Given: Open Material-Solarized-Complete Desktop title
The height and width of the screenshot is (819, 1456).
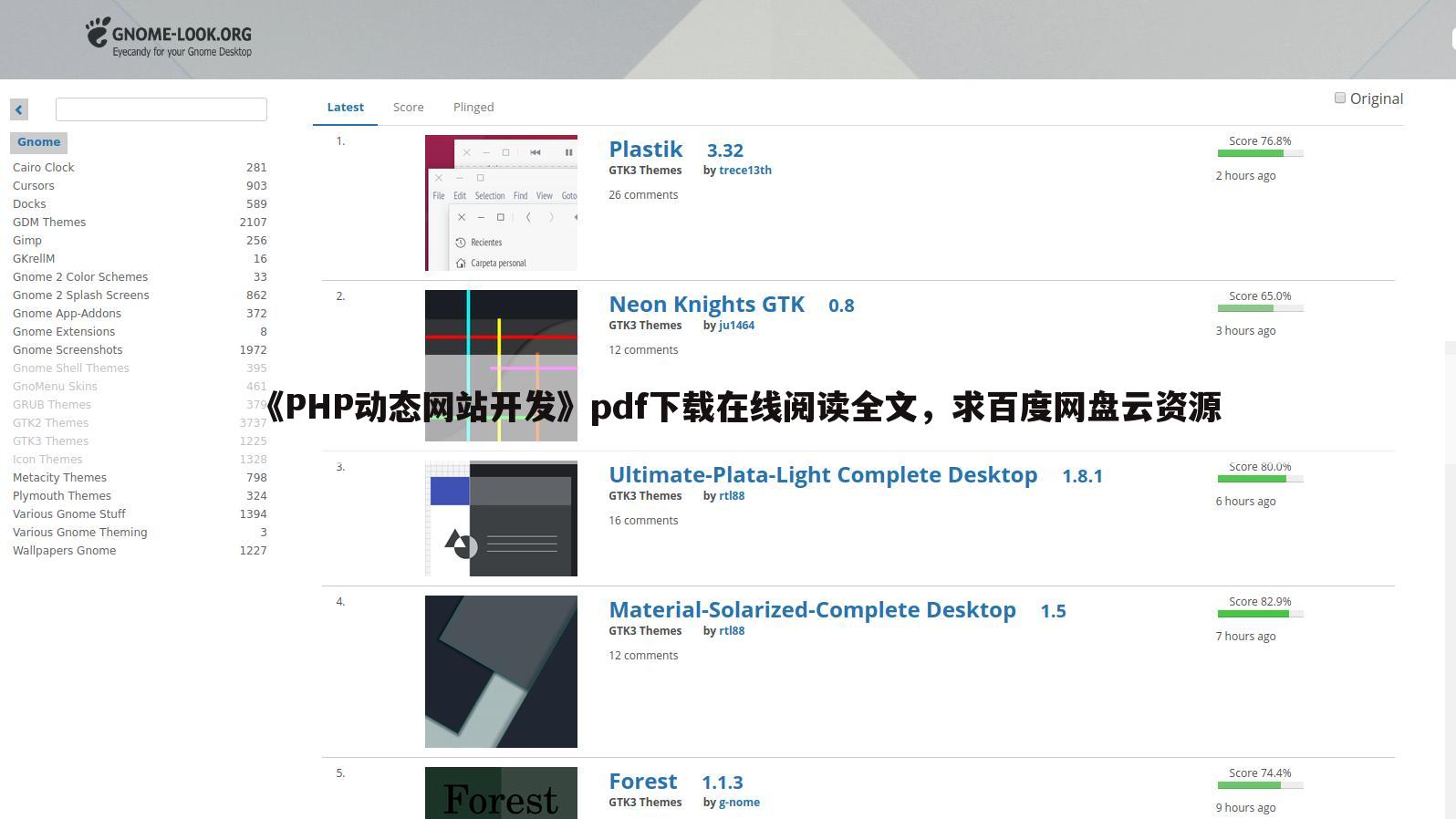Looking at the screenshot, I should (812, 610).
